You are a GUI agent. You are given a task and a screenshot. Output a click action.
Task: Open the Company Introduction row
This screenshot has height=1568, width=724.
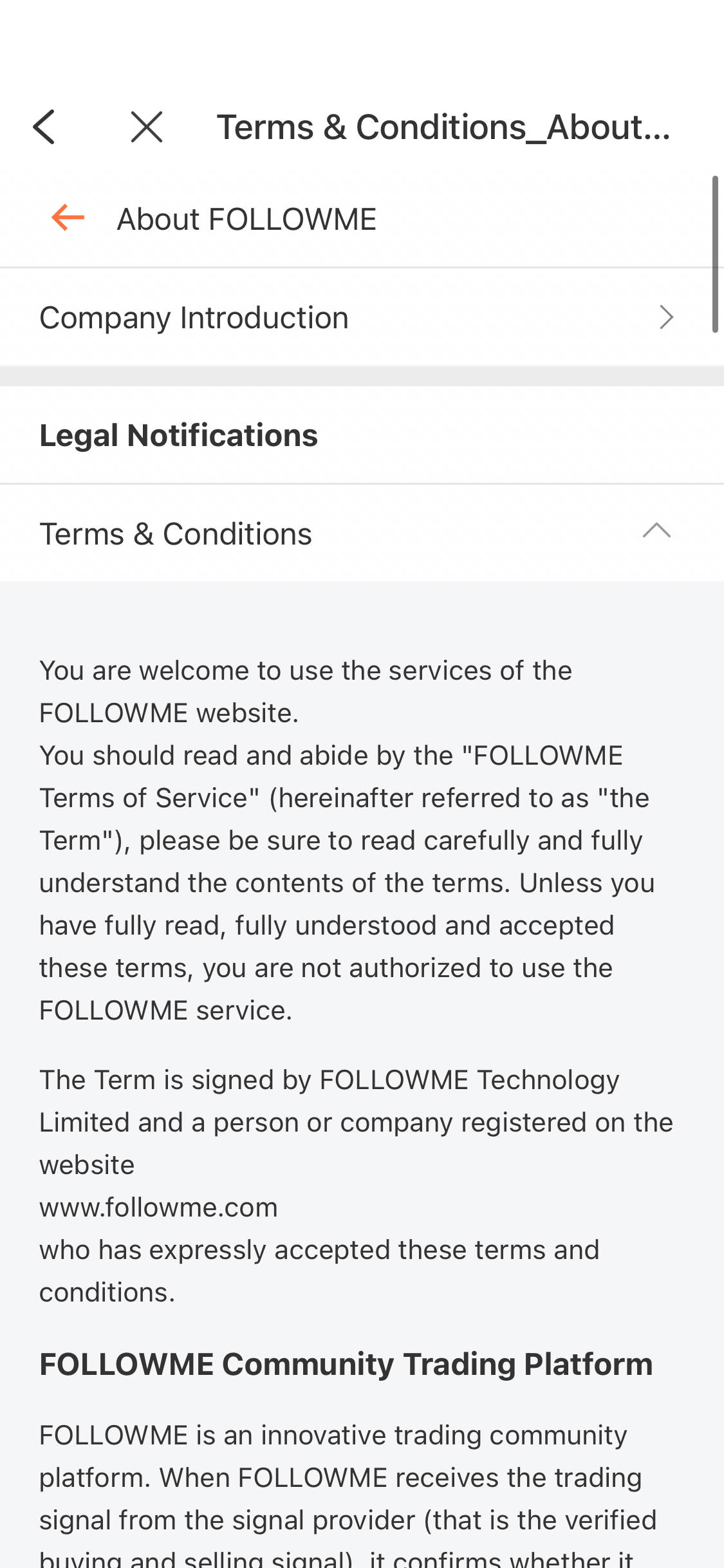[362, 317]
